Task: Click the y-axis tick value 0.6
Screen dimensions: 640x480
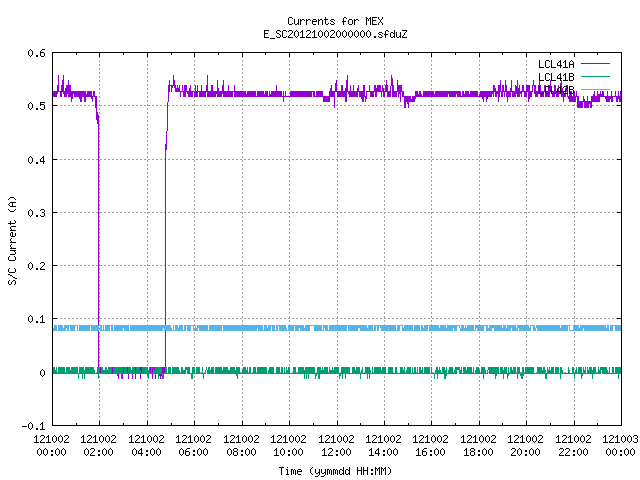Action: click(x=36, y=53)
